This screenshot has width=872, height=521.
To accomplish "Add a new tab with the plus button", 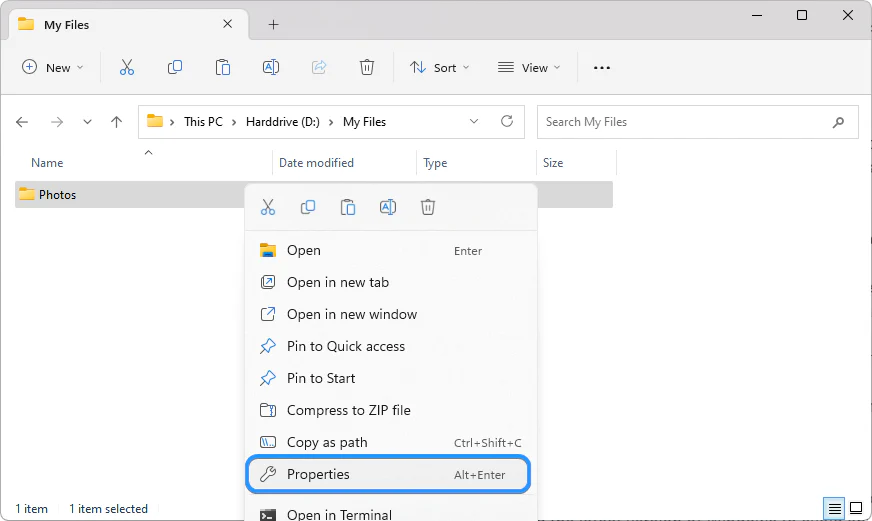I will pyautogui.click(x=274, y=24).
